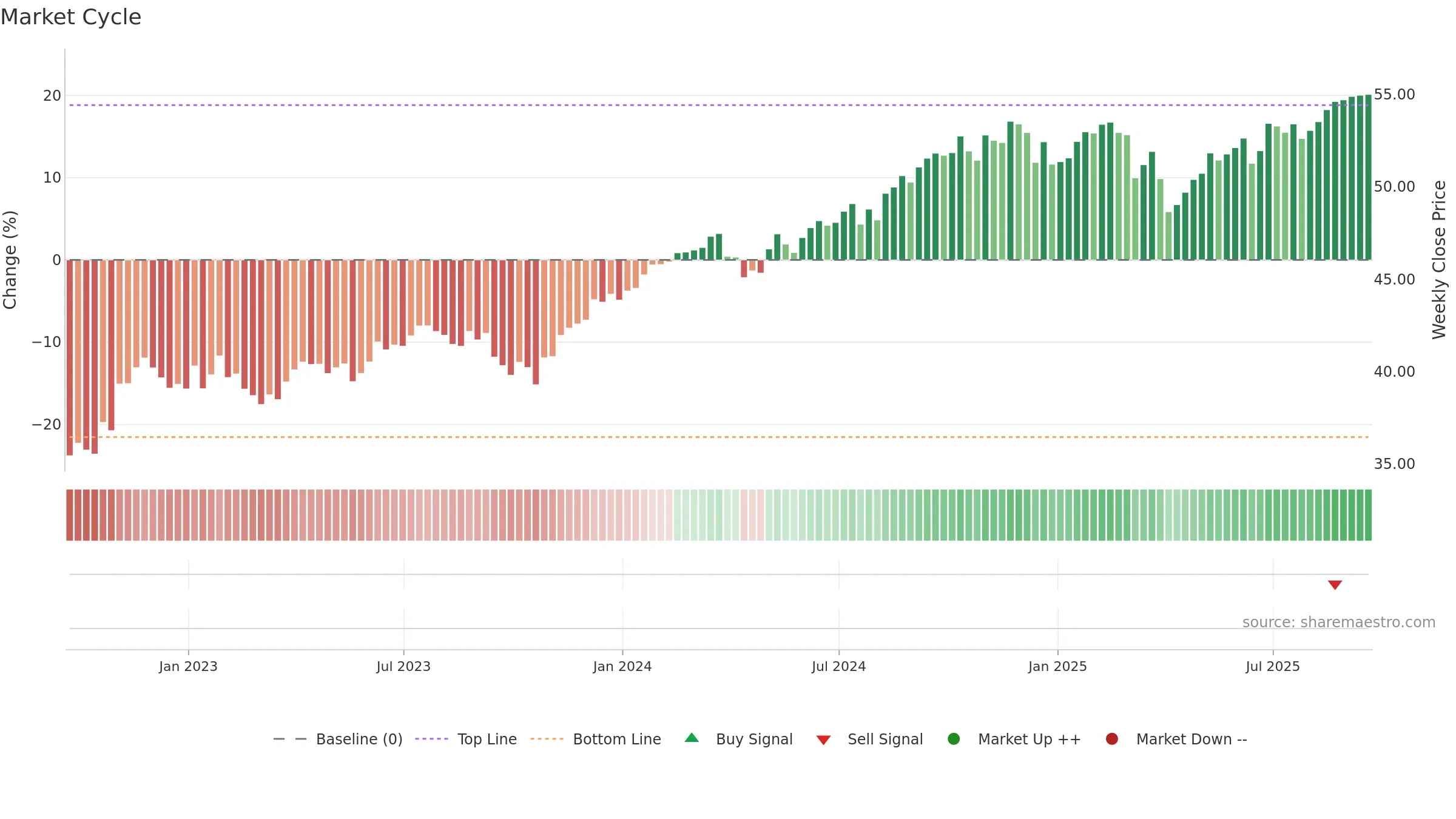Toggle the Market Up ++ legend entry

[1014, 739]
